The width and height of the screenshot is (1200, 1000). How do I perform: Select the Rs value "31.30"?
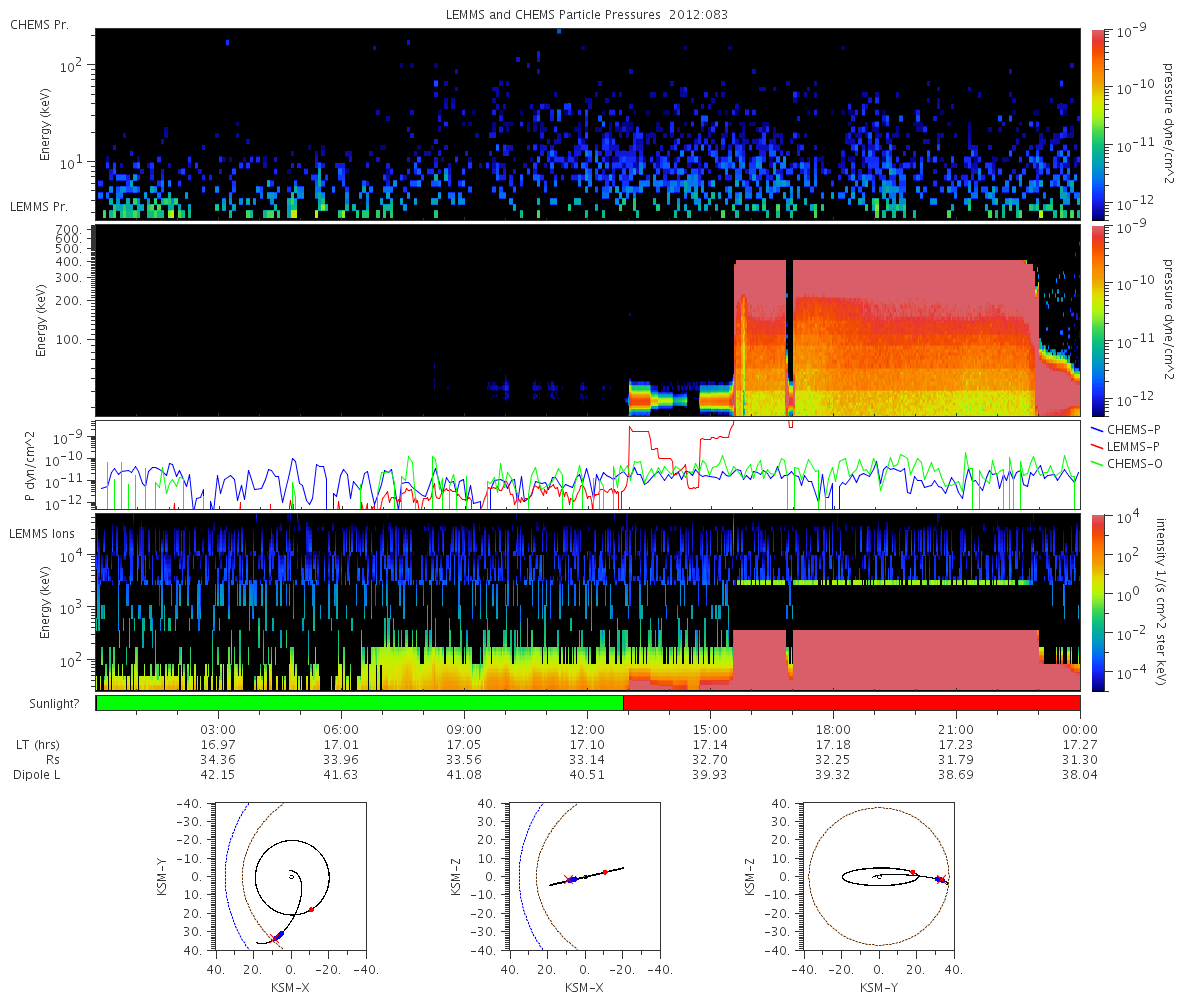(1080, 760)
